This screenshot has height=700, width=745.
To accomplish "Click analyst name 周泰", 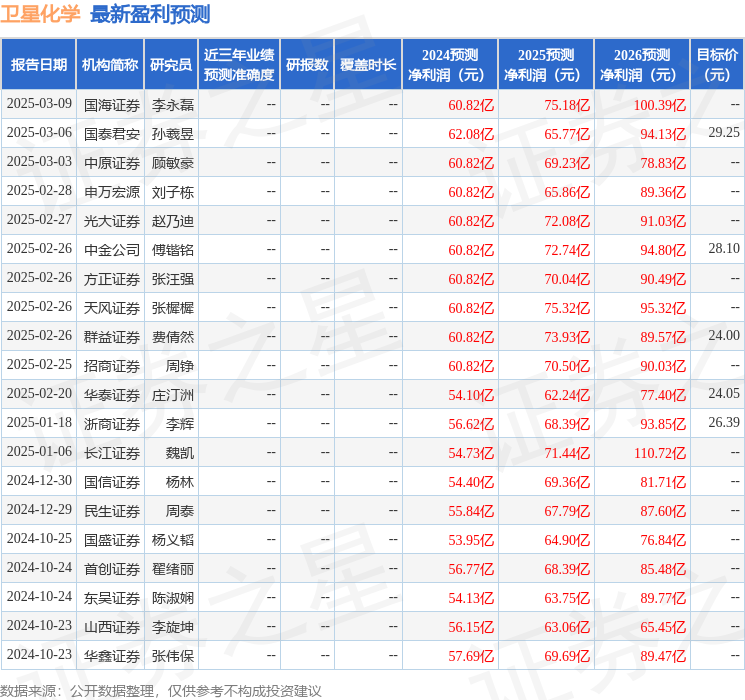I will [180, 511].
